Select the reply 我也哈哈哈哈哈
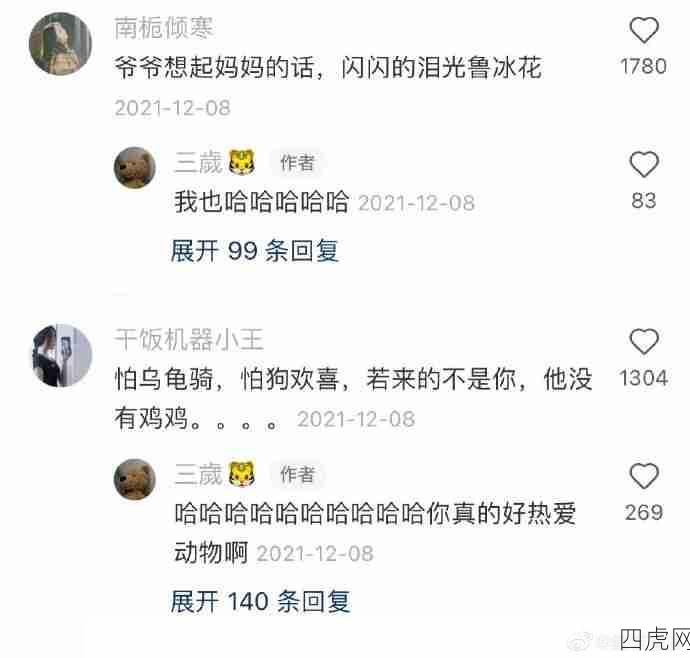Screen dimensions: 690x658 [262, 202]
